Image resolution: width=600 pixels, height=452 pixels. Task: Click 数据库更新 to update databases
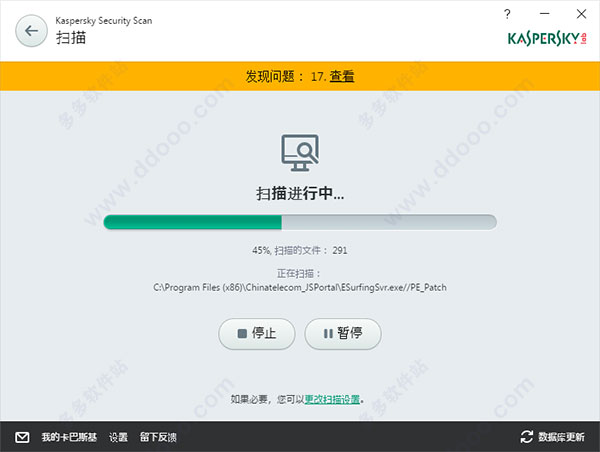(561, 437)
